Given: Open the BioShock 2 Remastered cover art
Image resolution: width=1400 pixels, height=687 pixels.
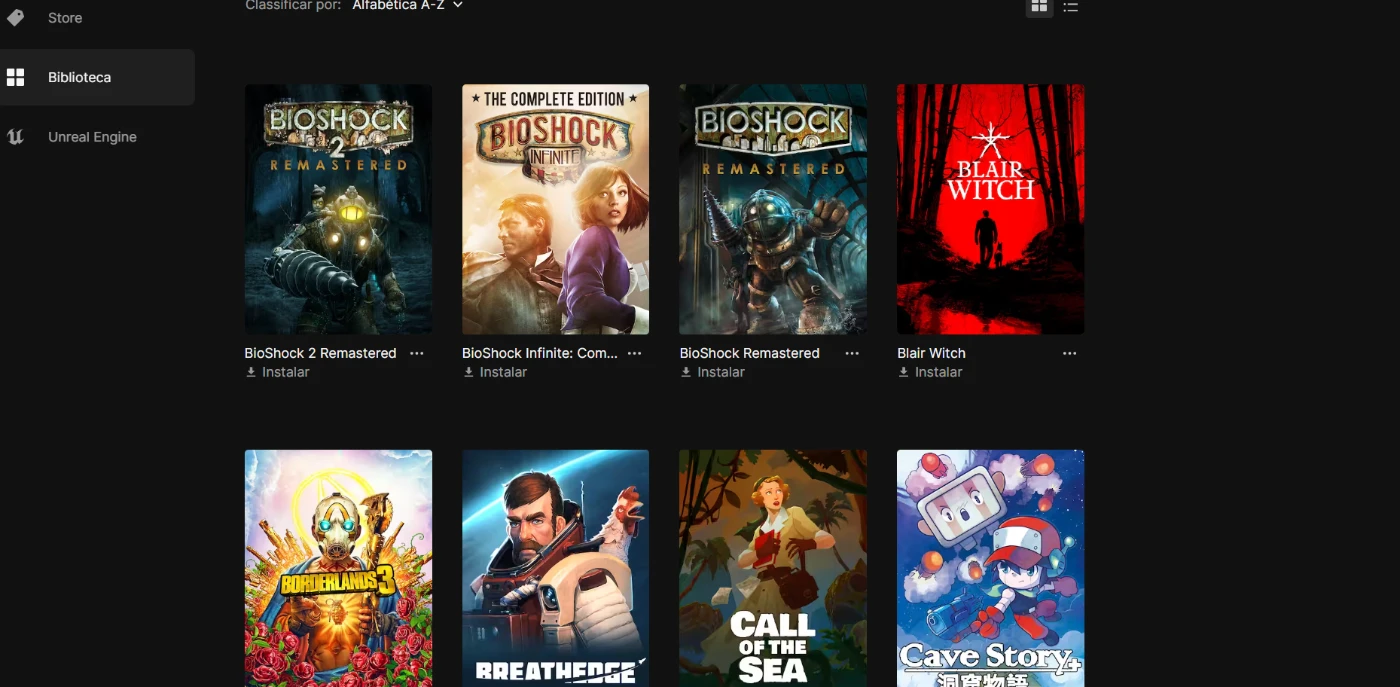Looking at the screenshot, I should [x=338, y=209].
